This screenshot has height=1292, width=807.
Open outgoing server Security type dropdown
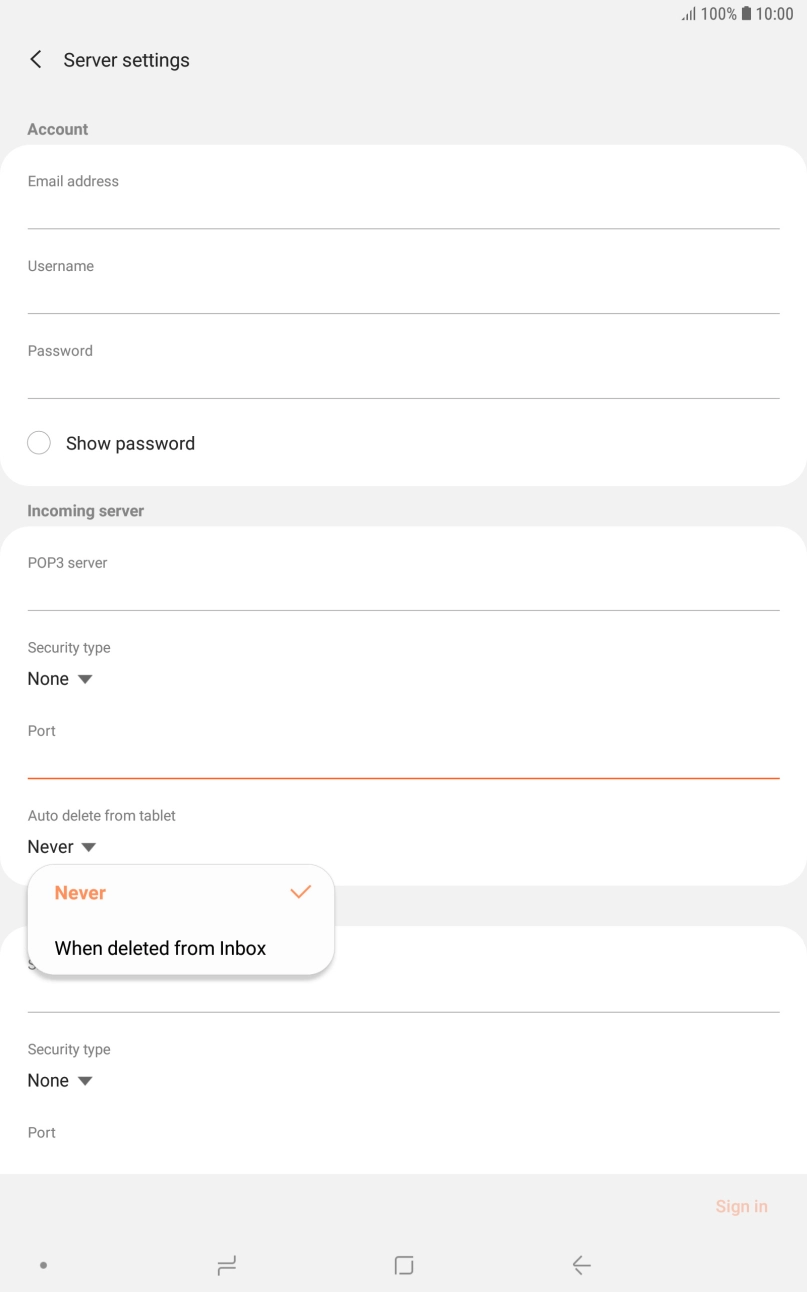[60, 1081]
